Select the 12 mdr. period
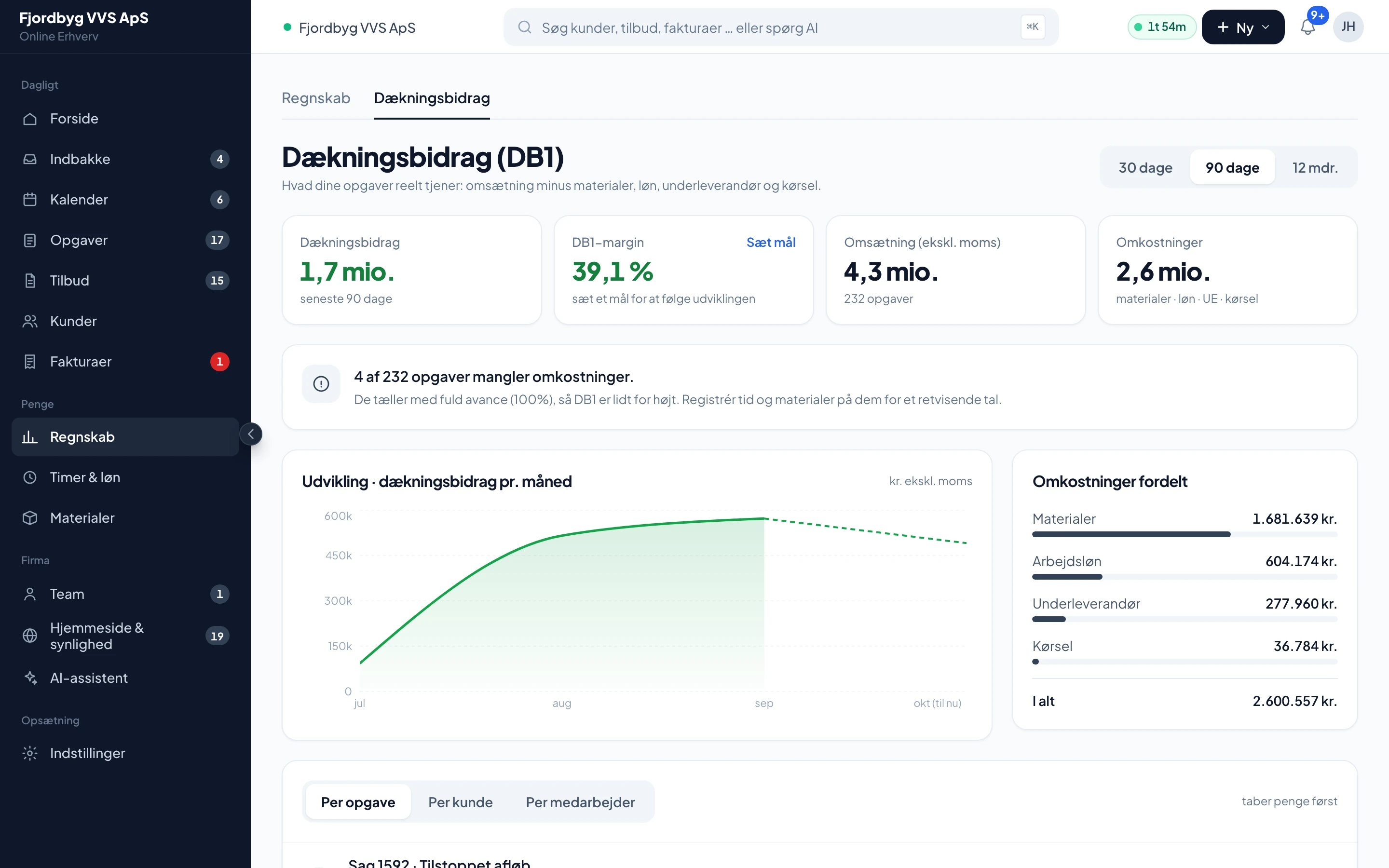This screenshot has height=868, width=1389. tap(1315, 168)
